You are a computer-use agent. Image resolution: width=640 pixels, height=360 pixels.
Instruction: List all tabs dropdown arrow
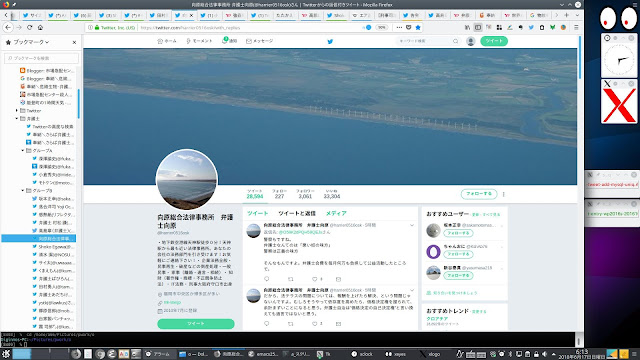coord(577,15)
